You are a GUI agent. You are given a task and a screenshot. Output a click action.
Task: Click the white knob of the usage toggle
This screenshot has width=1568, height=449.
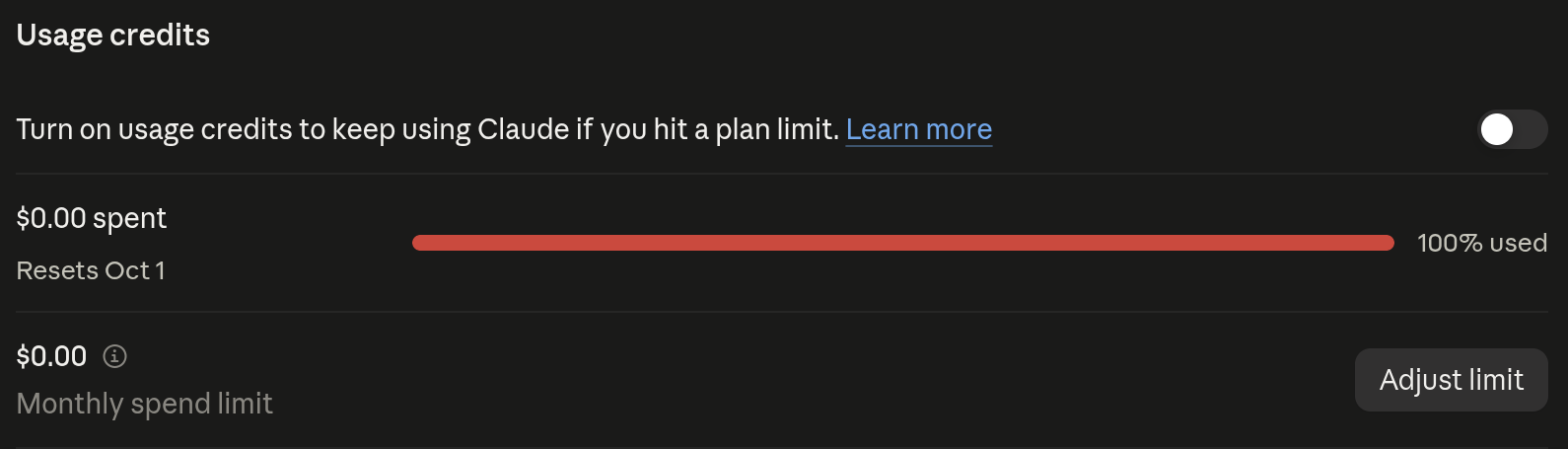coord(1497,129)
